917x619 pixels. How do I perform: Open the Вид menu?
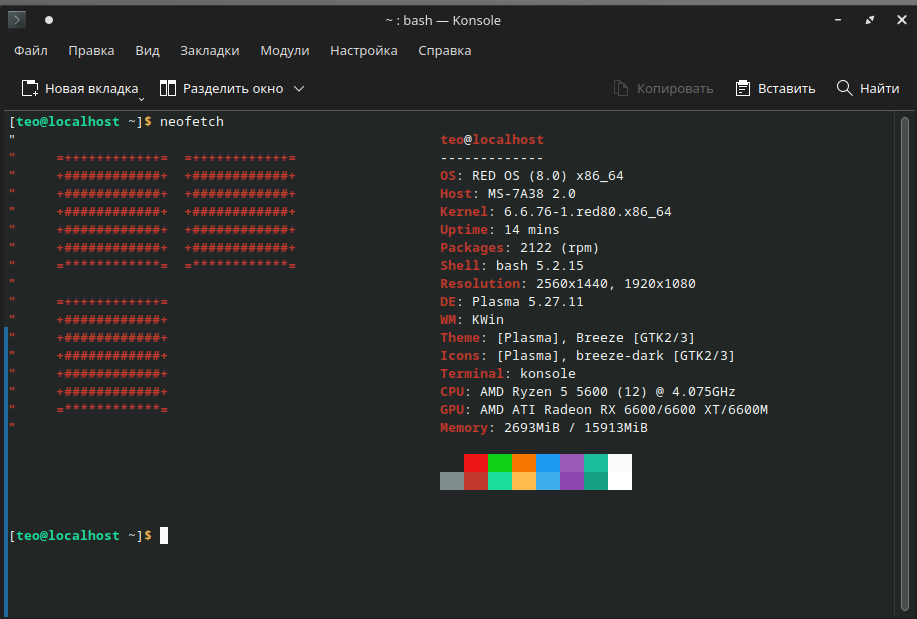(x=147, y=51)
